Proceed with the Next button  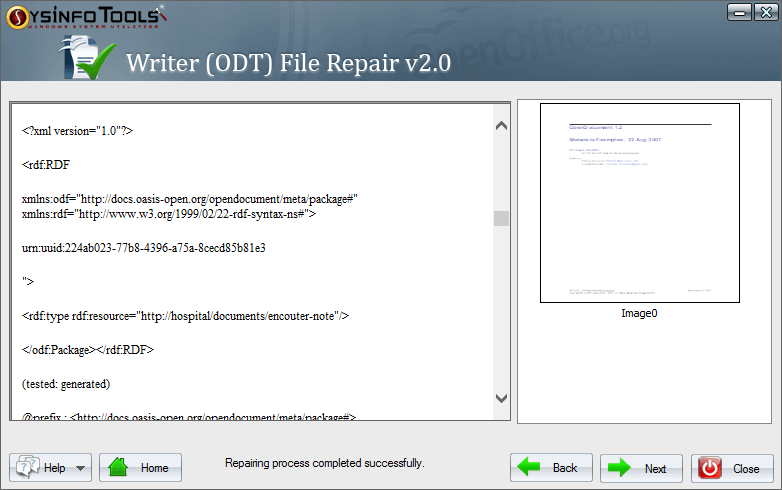641,468
